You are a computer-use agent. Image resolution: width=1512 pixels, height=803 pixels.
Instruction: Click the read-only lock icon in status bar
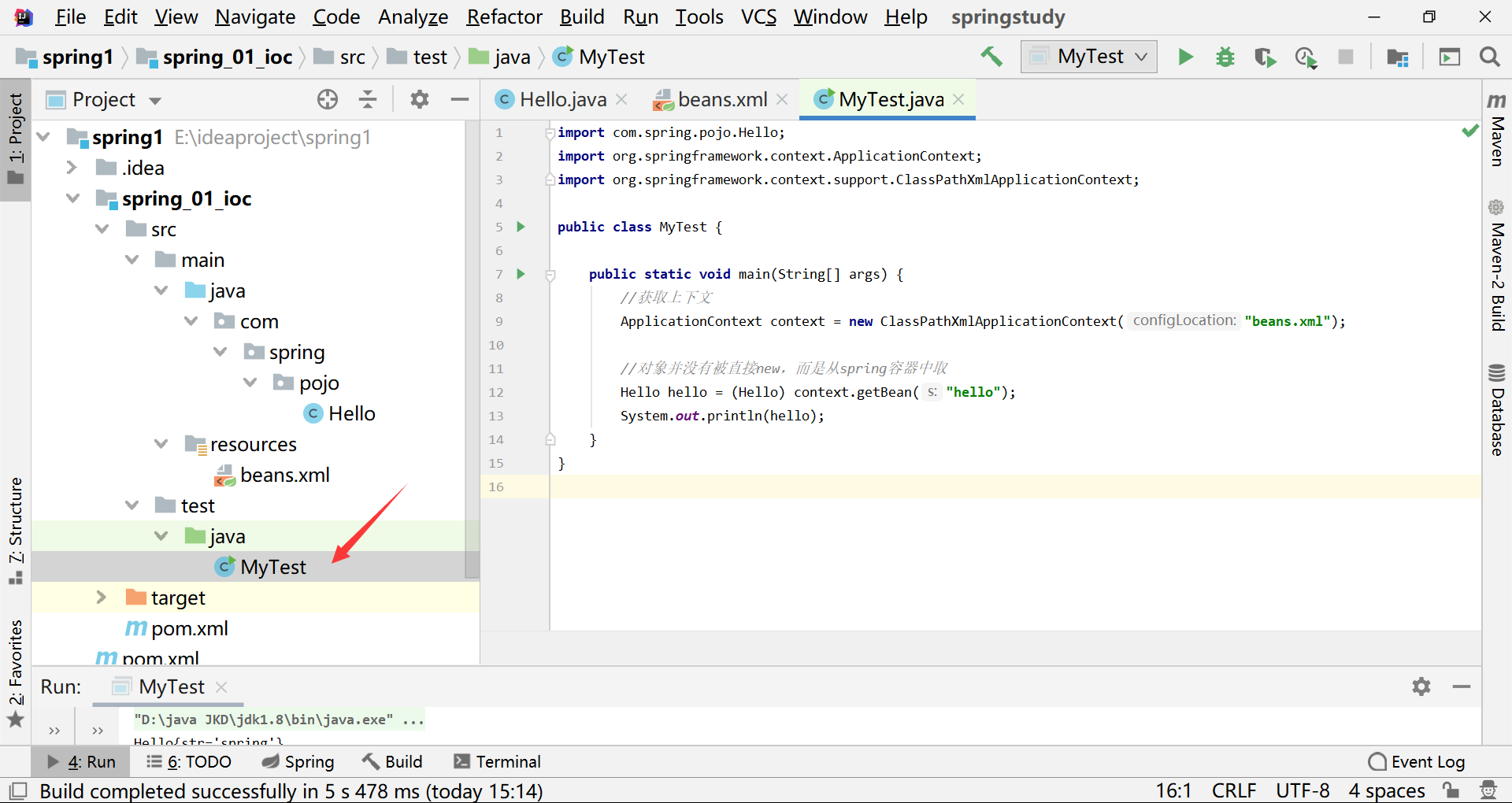1451,790
